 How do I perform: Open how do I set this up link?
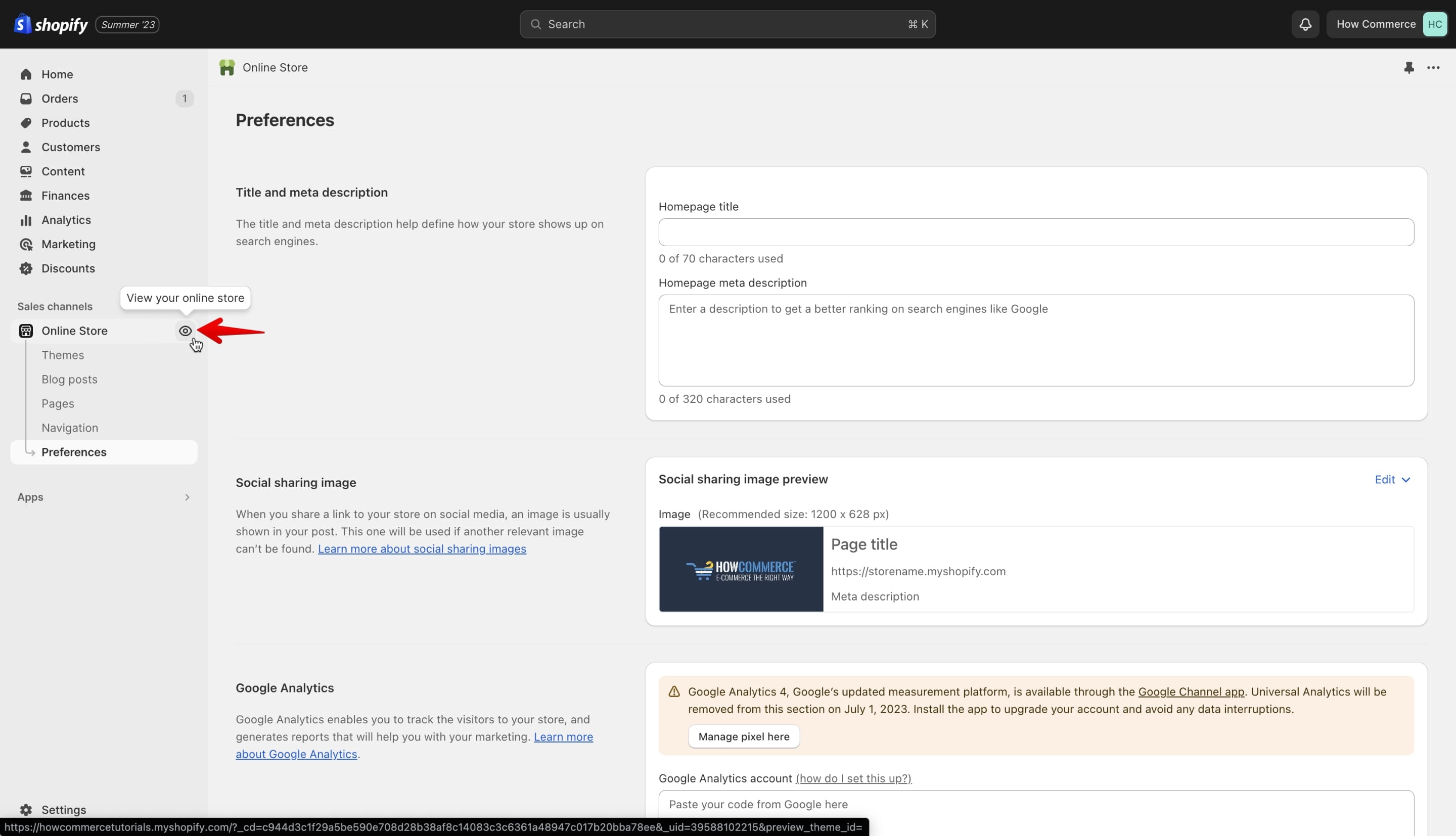pos(853,778)
